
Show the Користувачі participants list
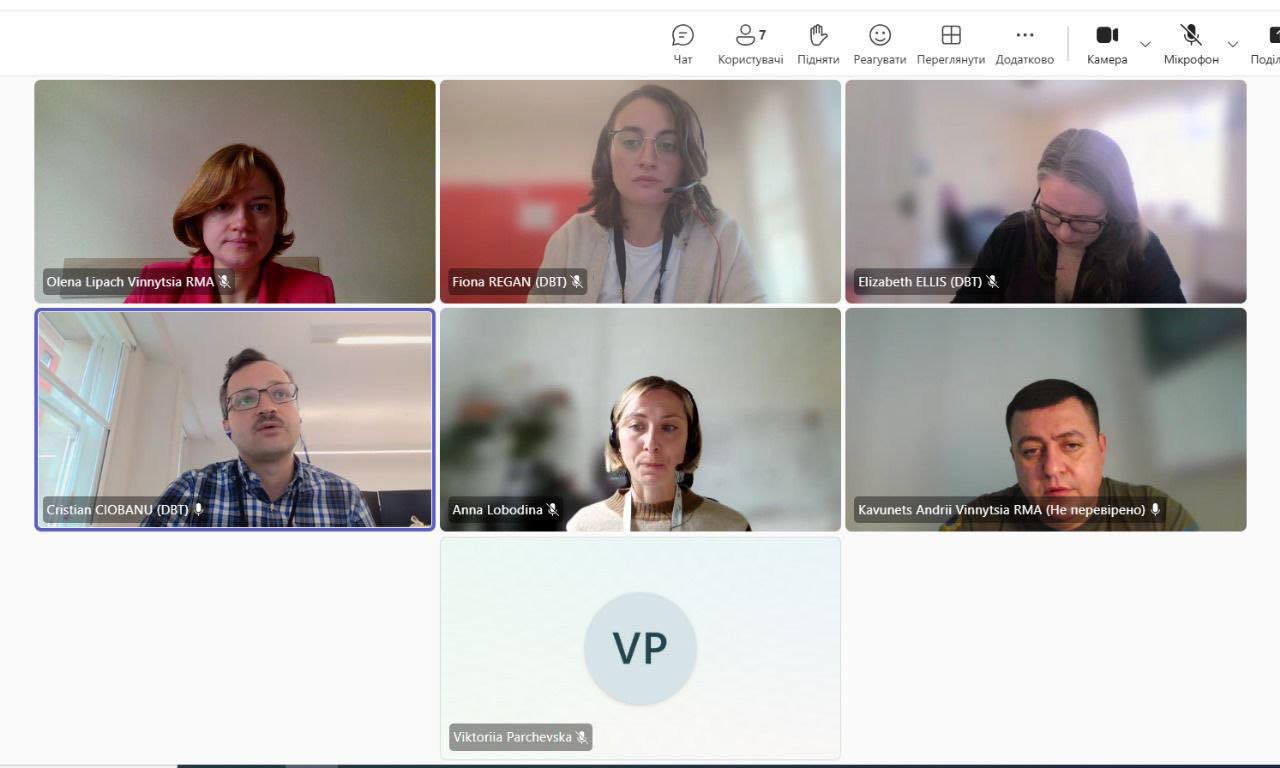[x=750, y=45]
